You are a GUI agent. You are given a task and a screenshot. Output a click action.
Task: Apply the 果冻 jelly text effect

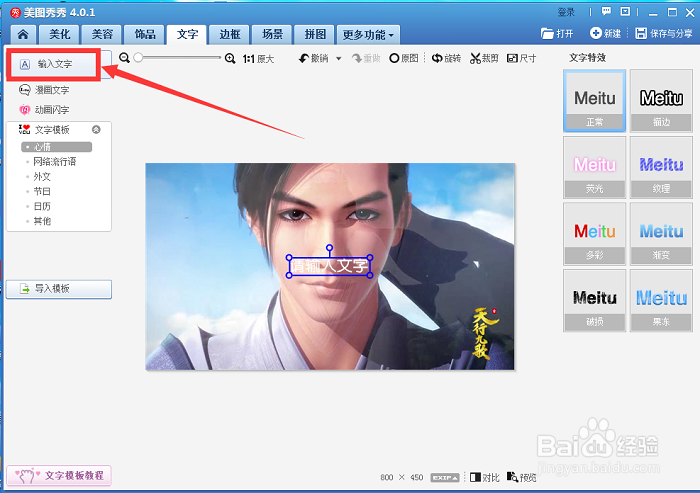(x=661, y=301)
